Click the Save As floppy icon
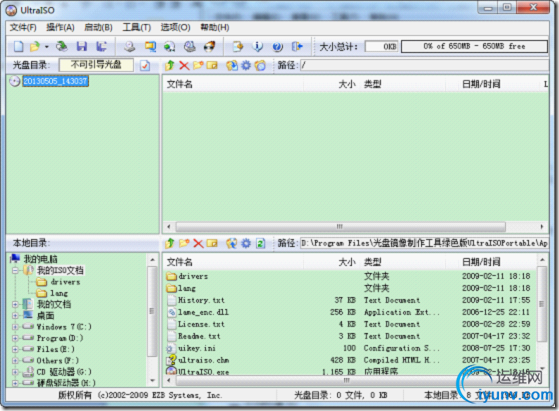This screenshot has width=559, height=411. (101, 46)
